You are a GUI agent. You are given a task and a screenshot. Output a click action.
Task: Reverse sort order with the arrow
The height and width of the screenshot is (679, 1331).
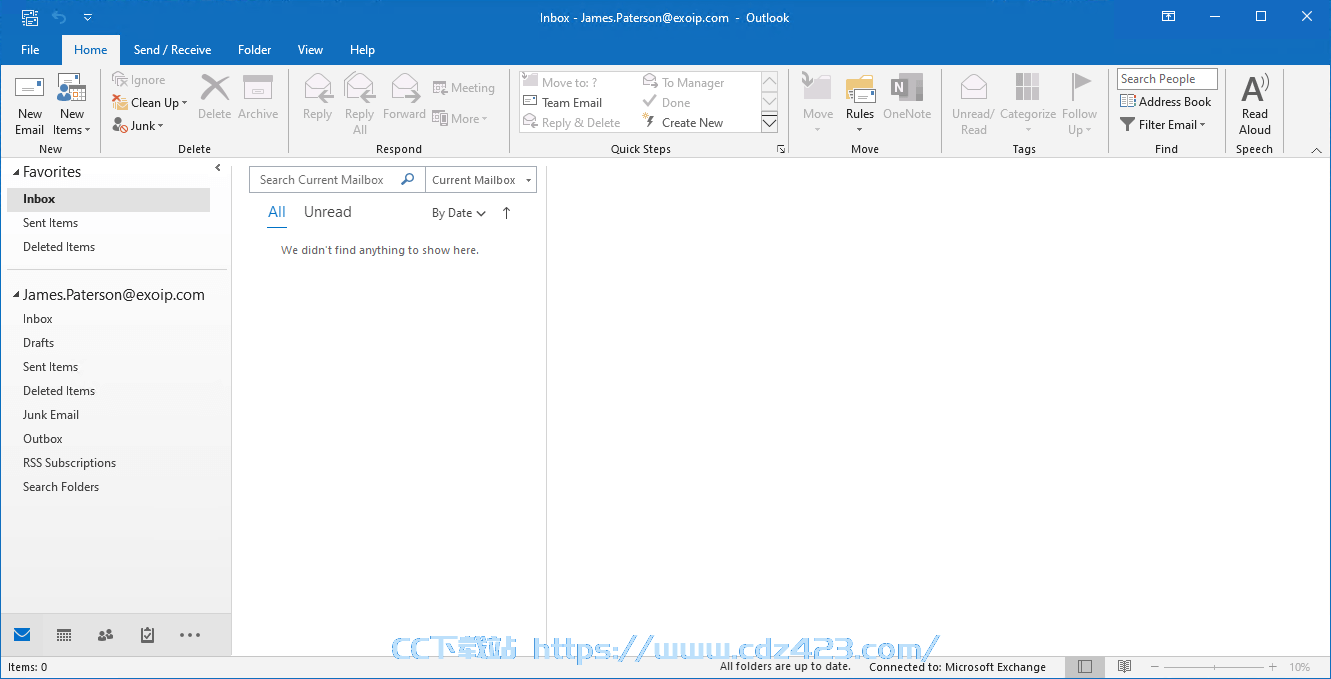coord(506,213)
